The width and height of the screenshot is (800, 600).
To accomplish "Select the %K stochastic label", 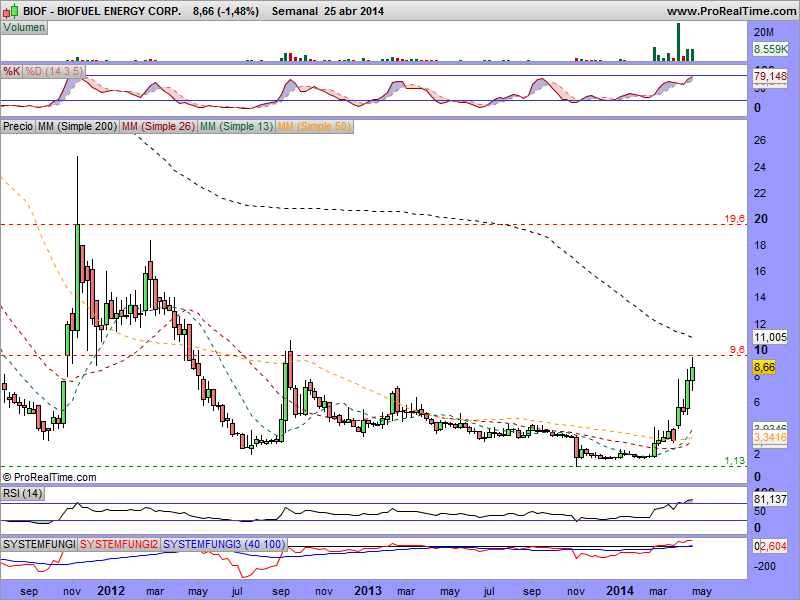I will [11, 71].
